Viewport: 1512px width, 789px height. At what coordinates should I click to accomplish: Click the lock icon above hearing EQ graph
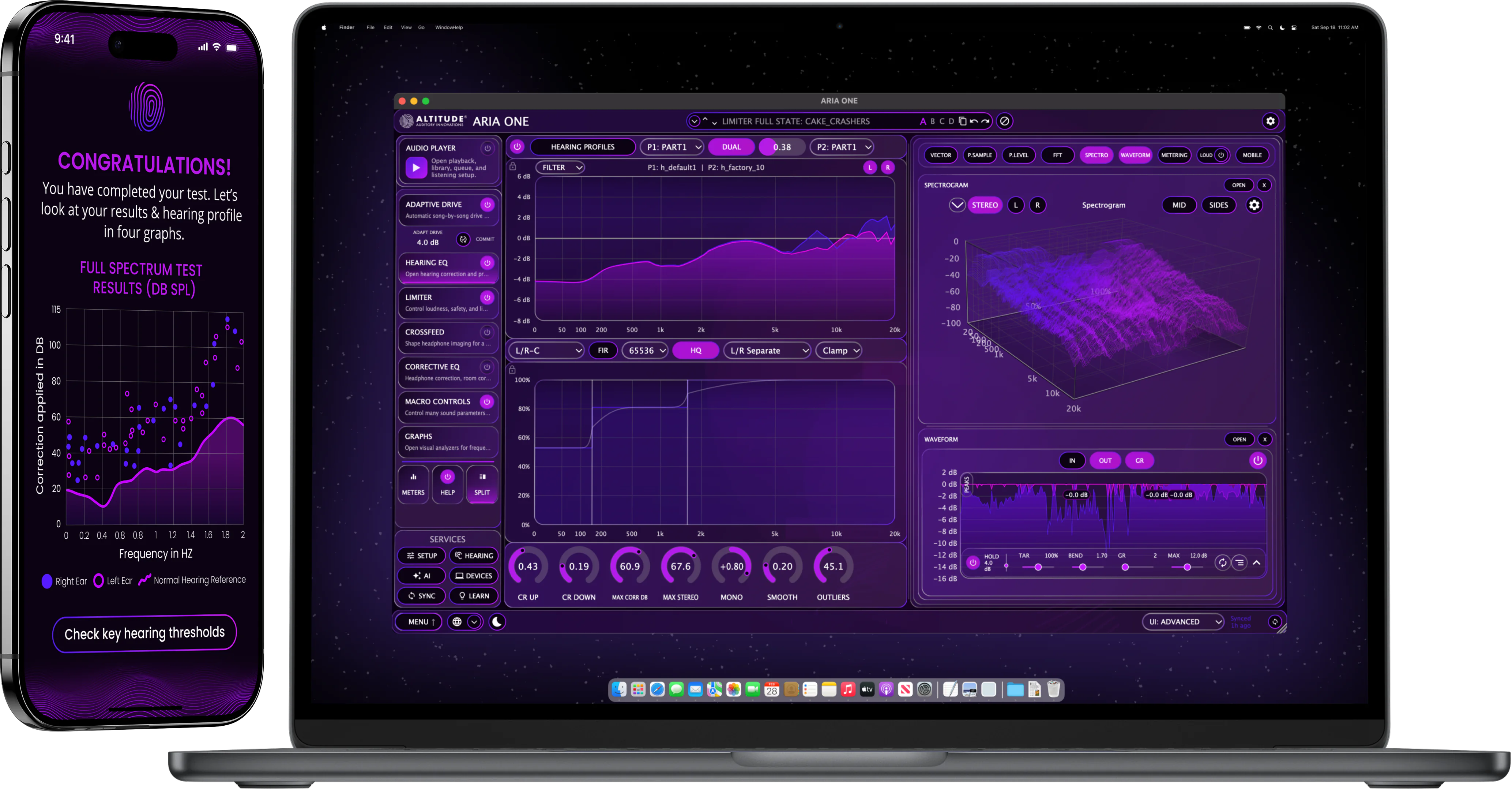tap(512, 167)
